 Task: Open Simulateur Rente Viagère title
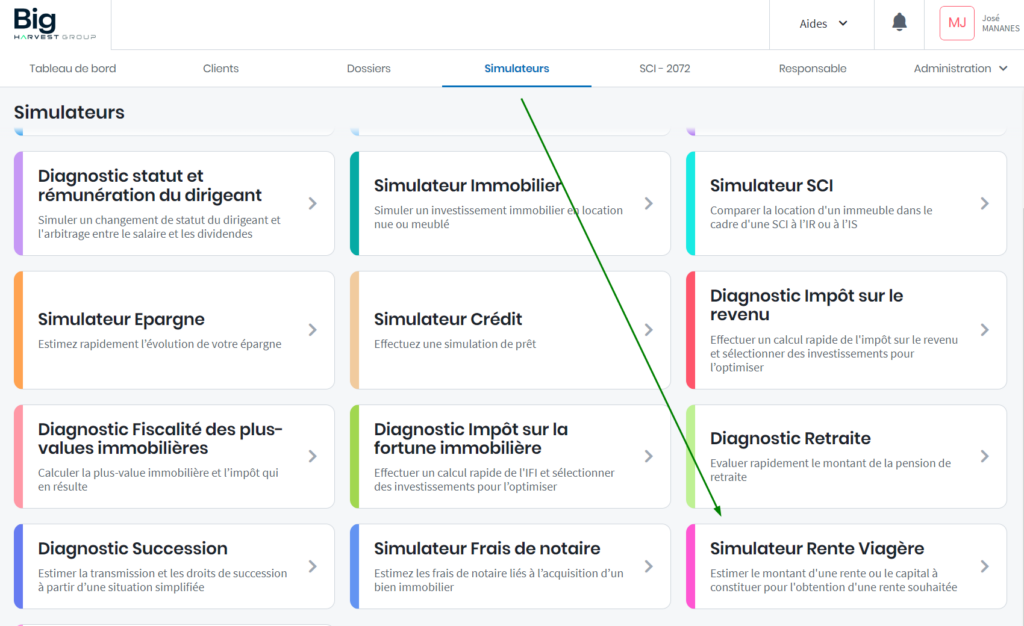[817, 548]
